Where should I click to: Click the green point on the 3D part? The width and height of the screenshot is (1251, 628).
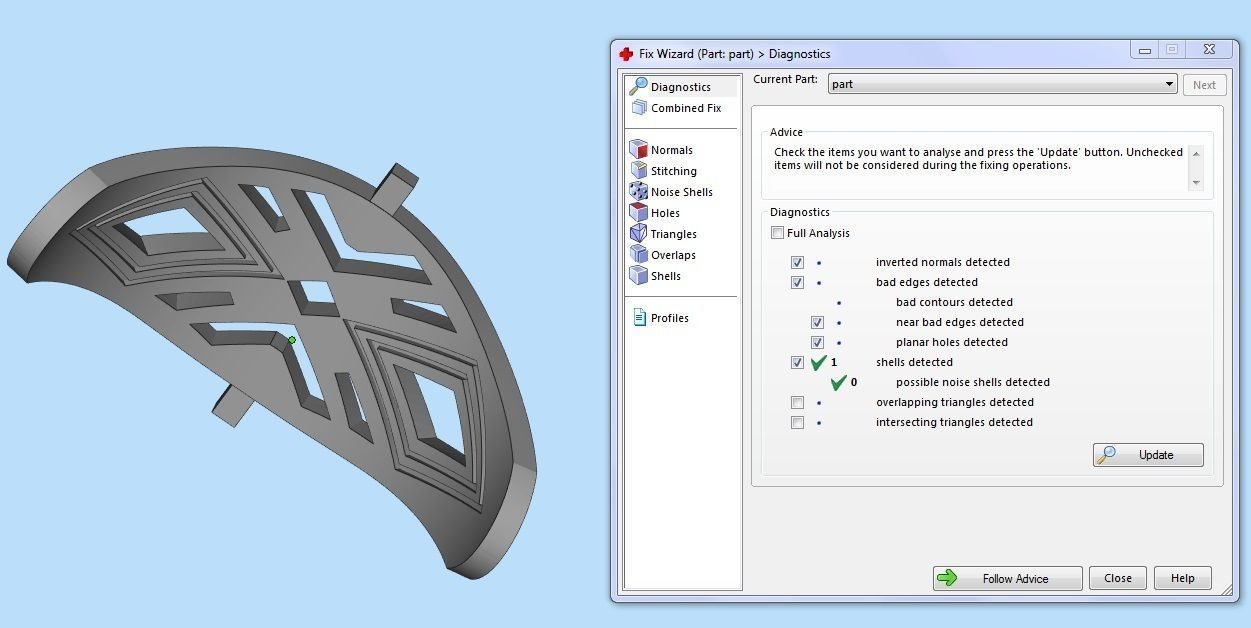tap(292, 340)
